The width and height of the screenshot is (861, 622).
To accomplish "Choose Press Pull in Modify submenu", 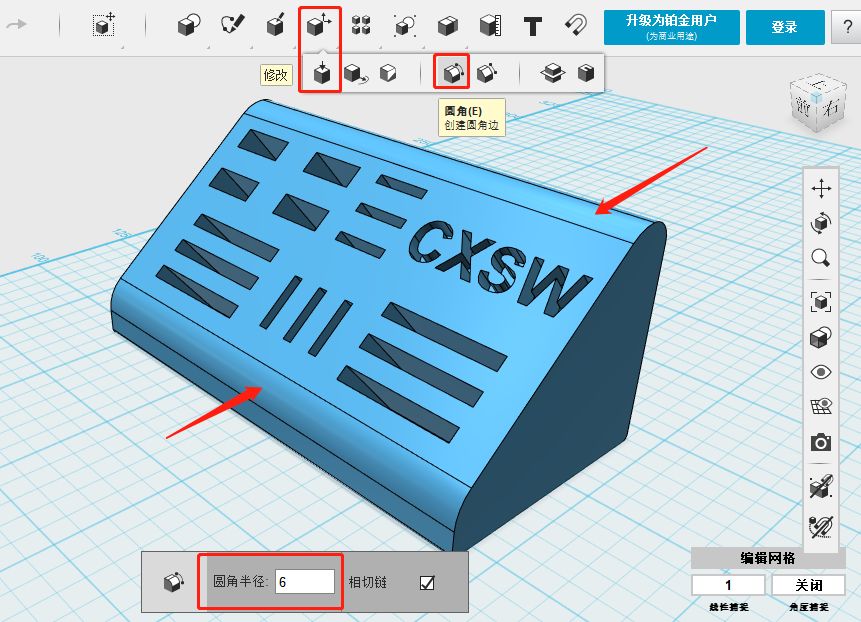I will tap(322, 72).
